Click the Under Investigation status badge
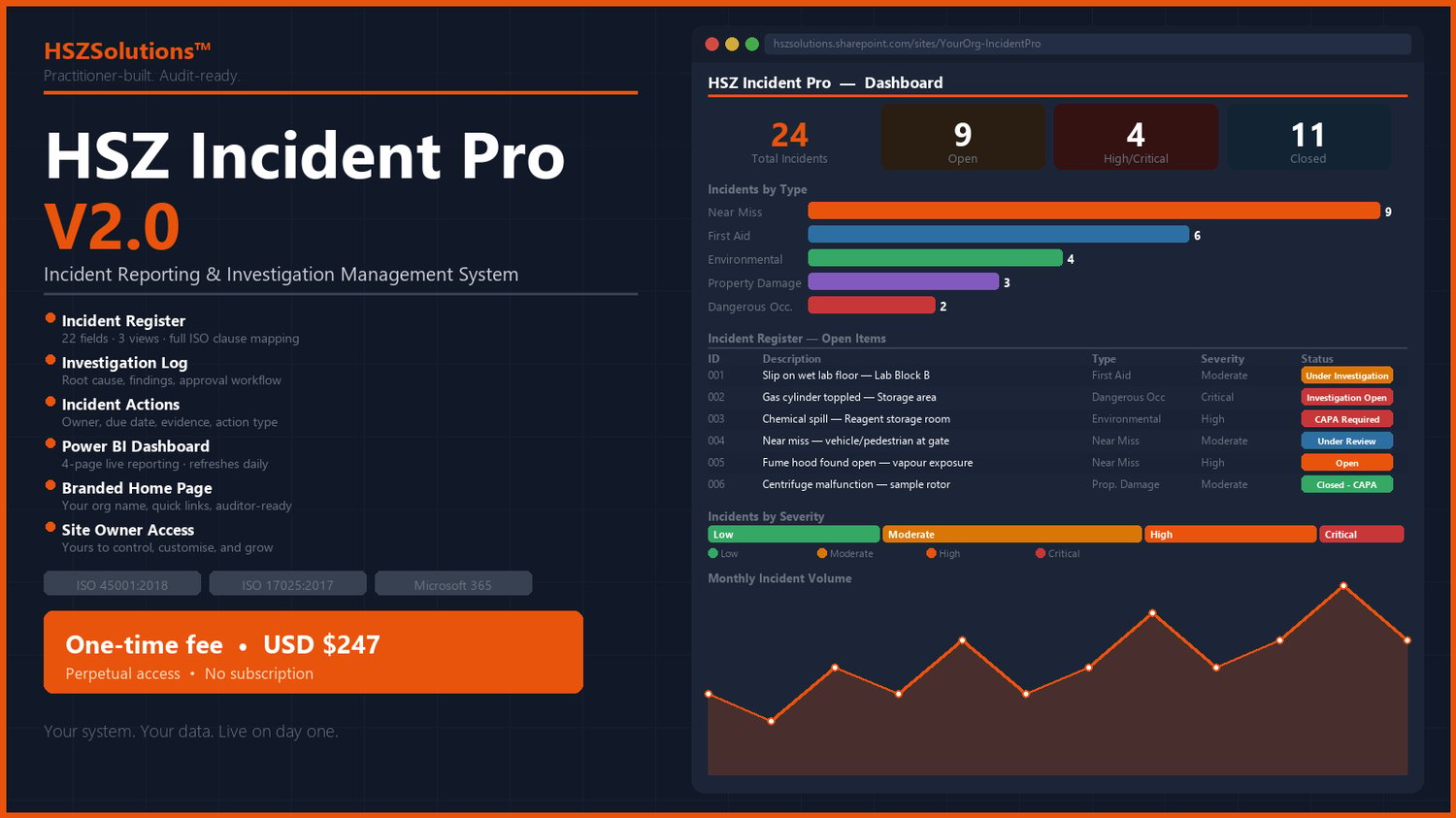This screenshot has height=818, width=1456. [x=1347, y=376]
